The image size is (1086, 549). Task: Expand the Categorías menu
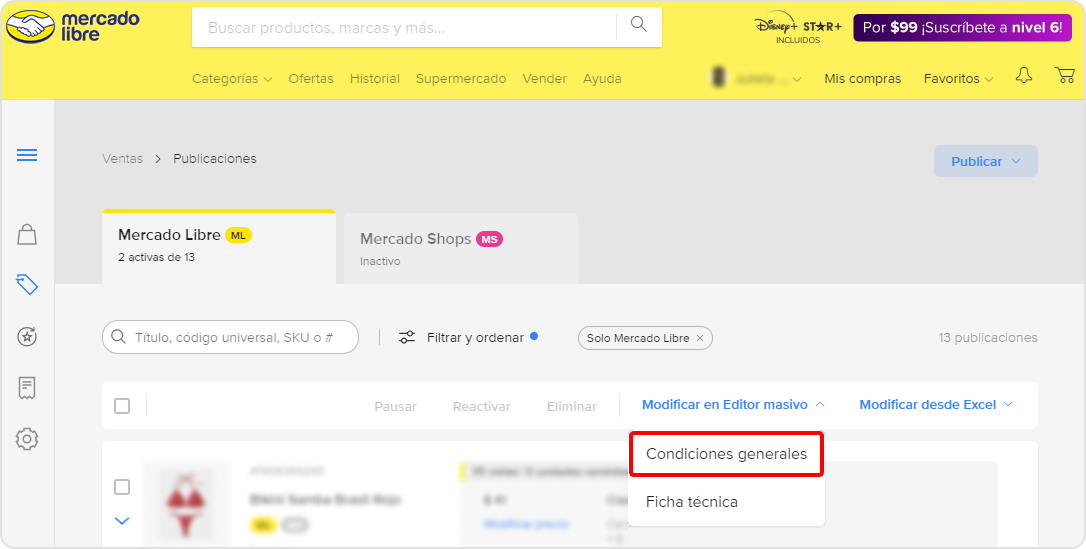click(x=232, y=79)
